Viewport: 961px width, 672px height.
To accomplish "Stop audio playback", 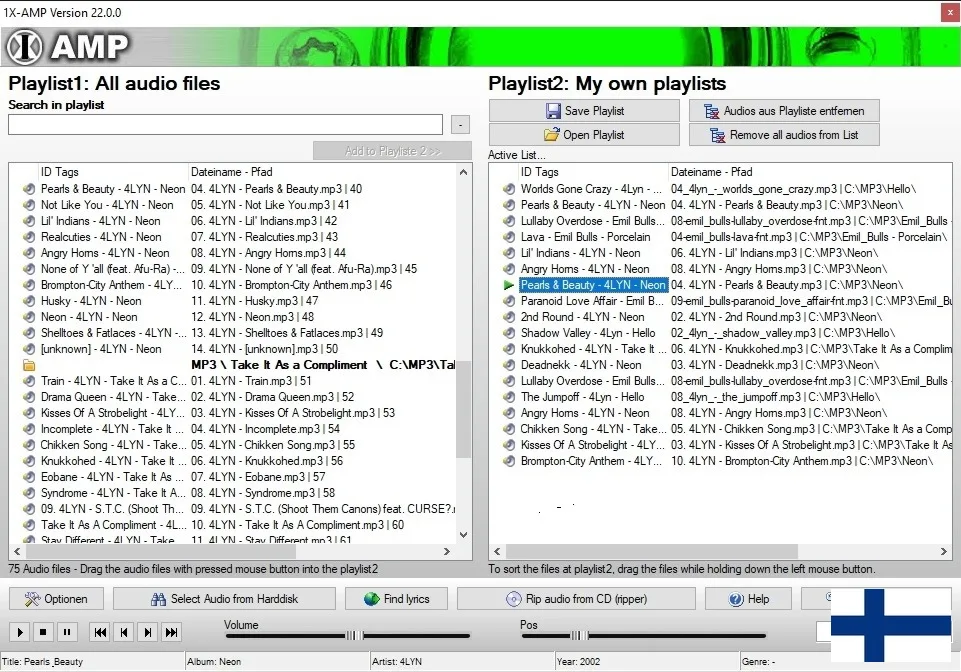I will pyautogui.click(x=43, y=632).
